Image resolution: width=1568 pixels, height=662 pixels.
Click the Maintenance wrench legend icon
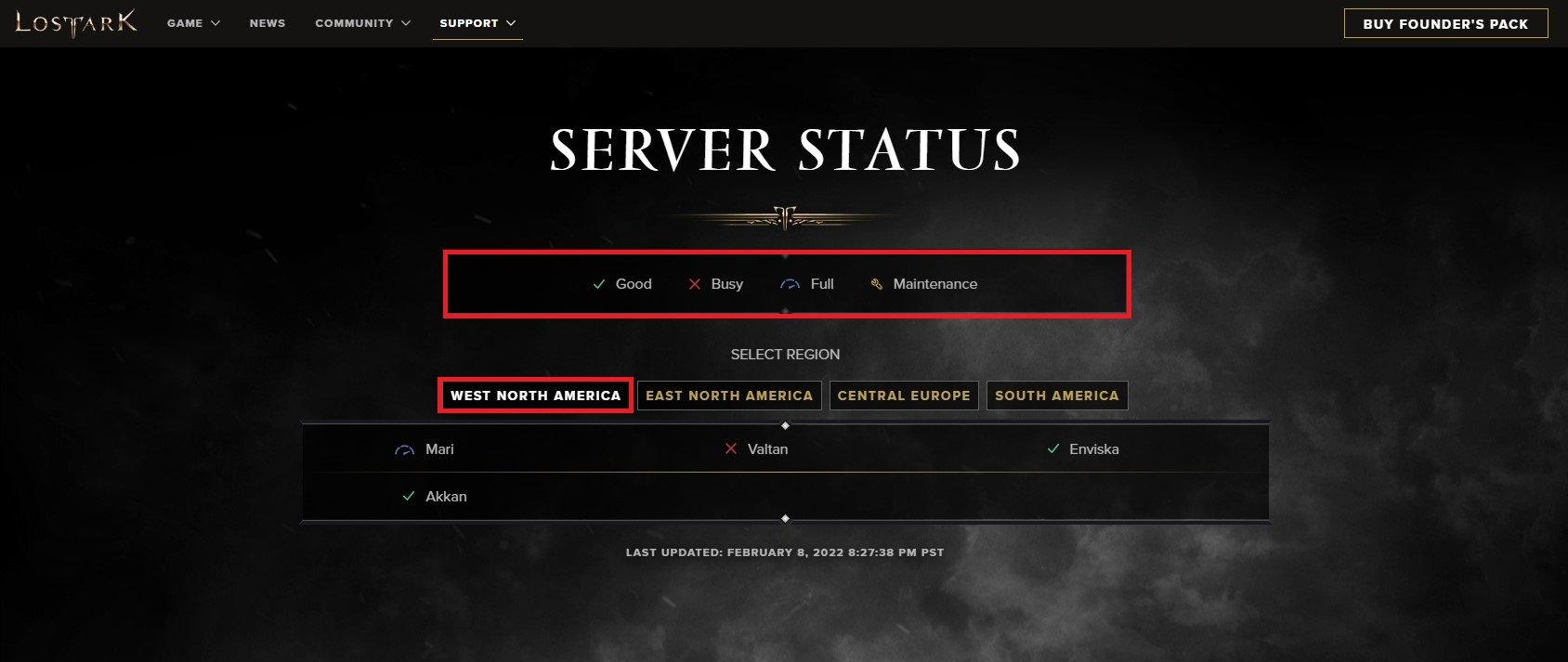(x=876, y=284)
